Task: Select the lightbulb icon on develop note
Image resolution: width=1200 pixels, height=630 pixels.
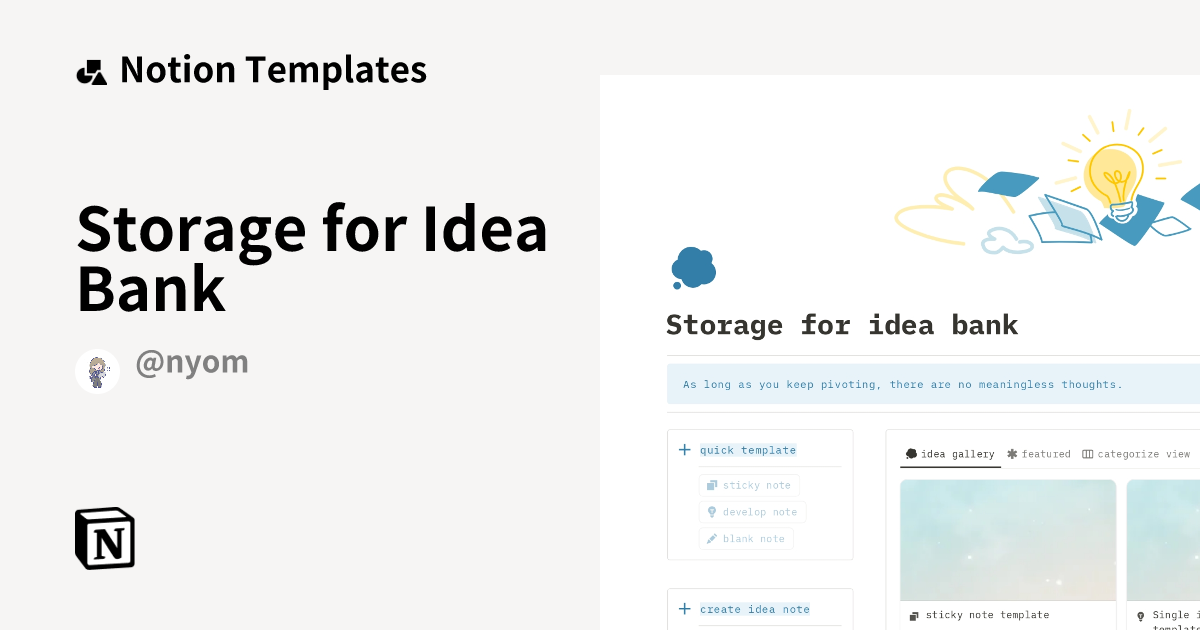Action: [711, 512]
